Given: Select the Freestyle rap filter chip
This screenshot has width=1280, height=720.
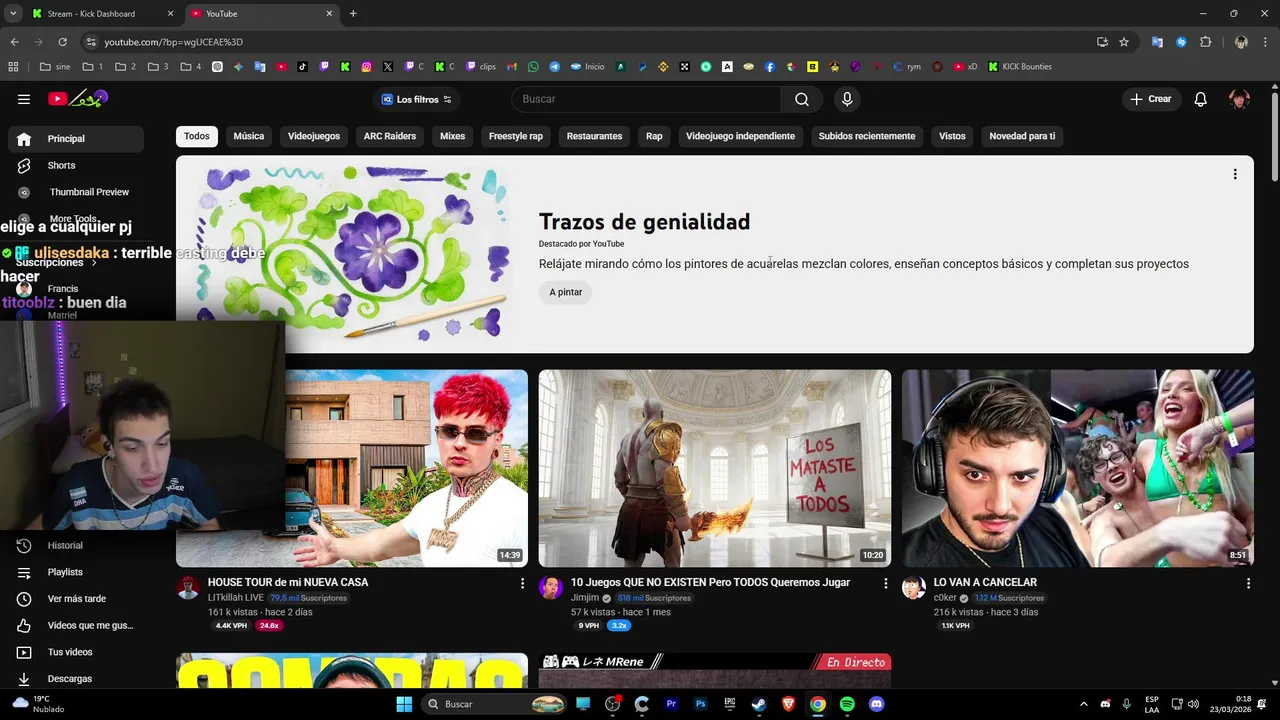Looking at the screenshot, I should pos(516,136).
